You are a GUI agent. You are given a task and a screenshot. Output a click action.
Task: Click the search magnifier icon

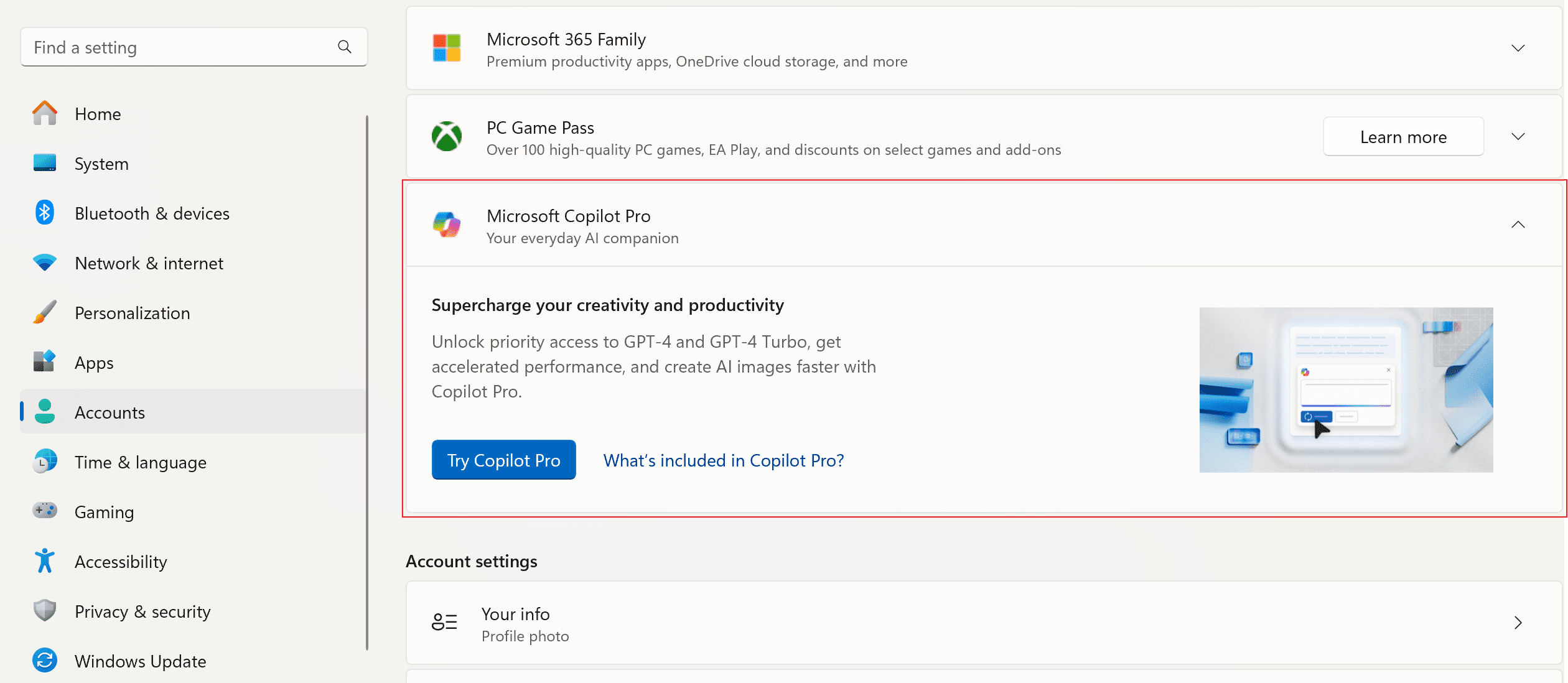(x=345, y=47)
